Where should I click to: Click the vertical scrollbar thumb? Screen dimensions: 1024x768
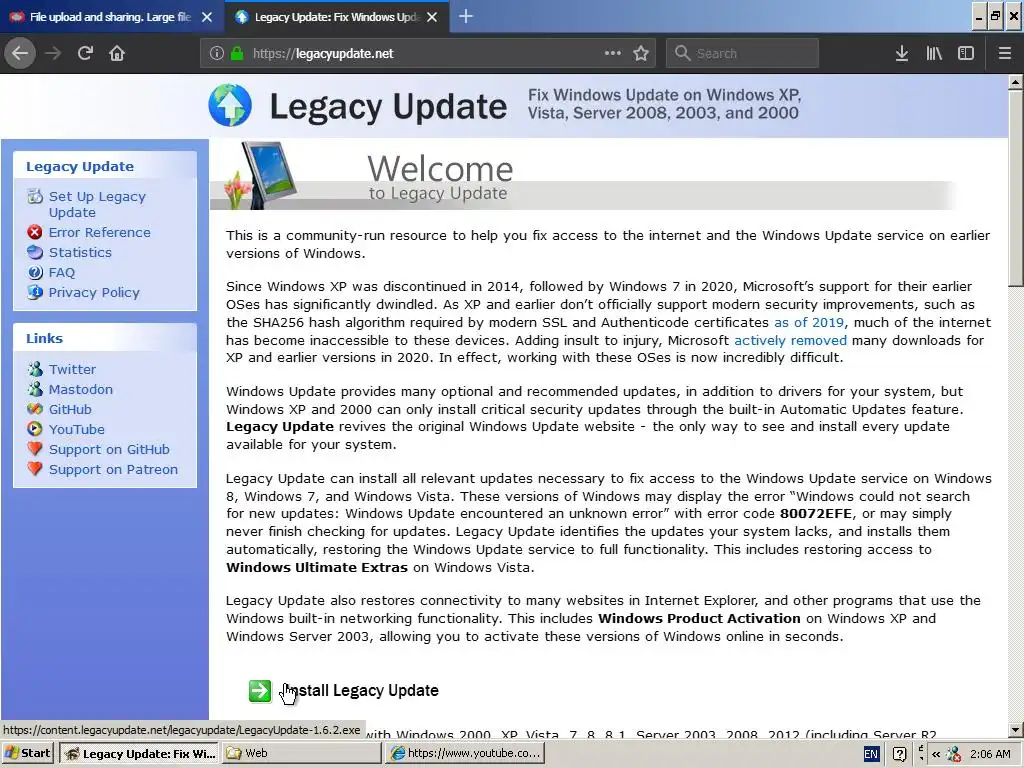click(1015, 188)
